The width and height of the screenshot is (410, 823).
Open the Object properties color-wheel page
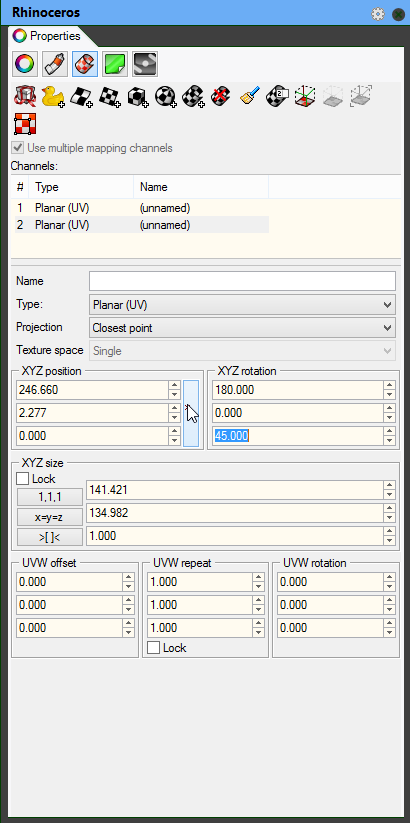[x=25, y=64]
